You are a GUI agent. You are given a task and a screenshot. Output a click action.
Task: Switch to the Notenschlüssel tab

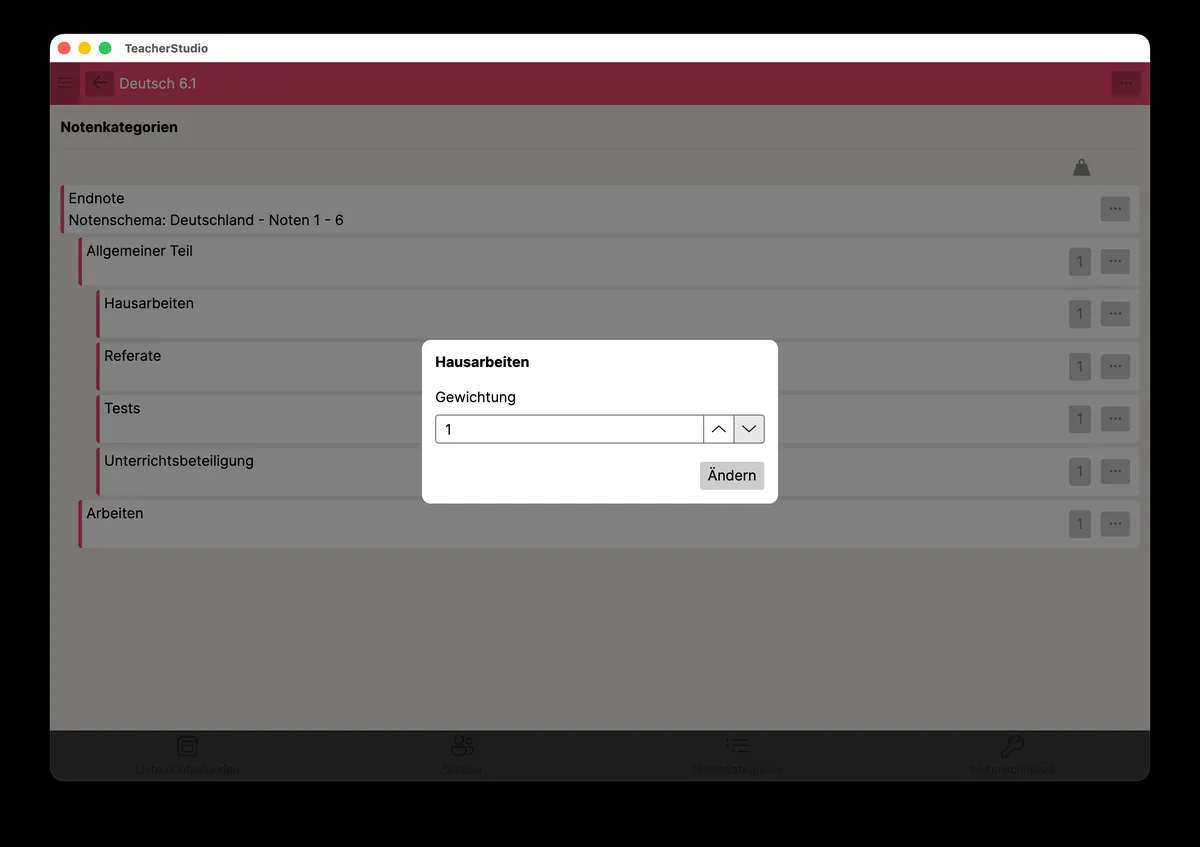point(1012,756)
